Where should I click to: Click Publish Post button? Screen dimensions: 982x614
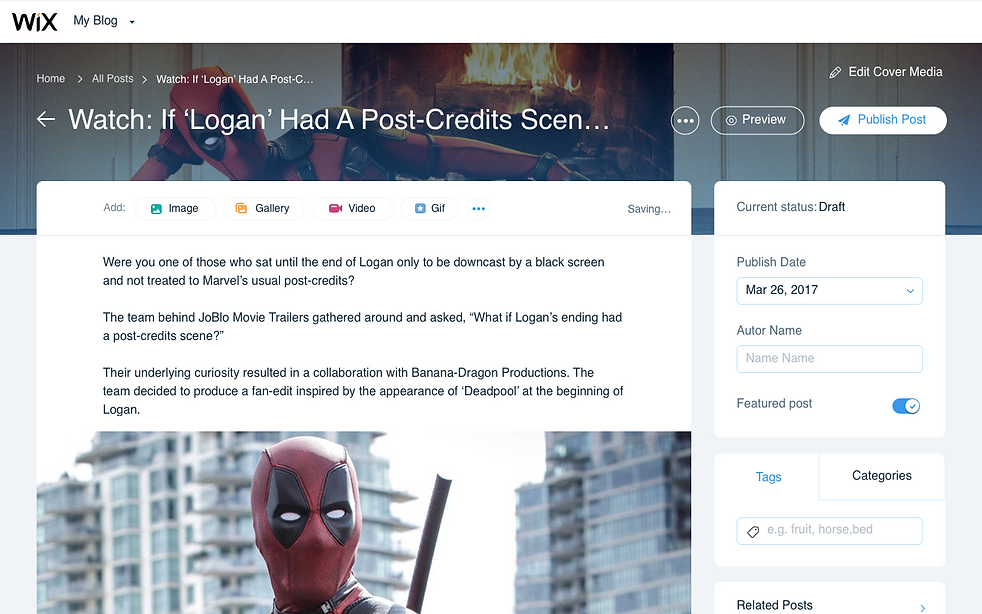[x=882, y=120]
